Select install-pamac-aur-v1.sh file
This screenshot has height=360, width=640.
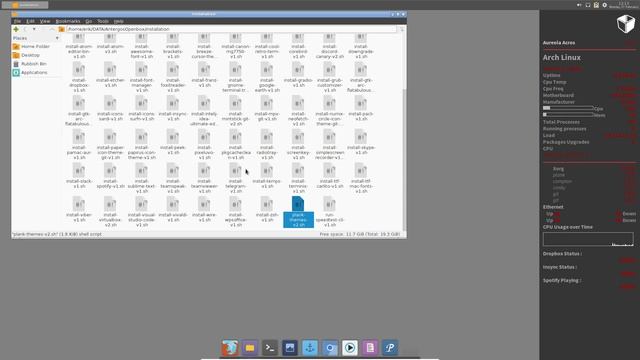click(79, 145)
